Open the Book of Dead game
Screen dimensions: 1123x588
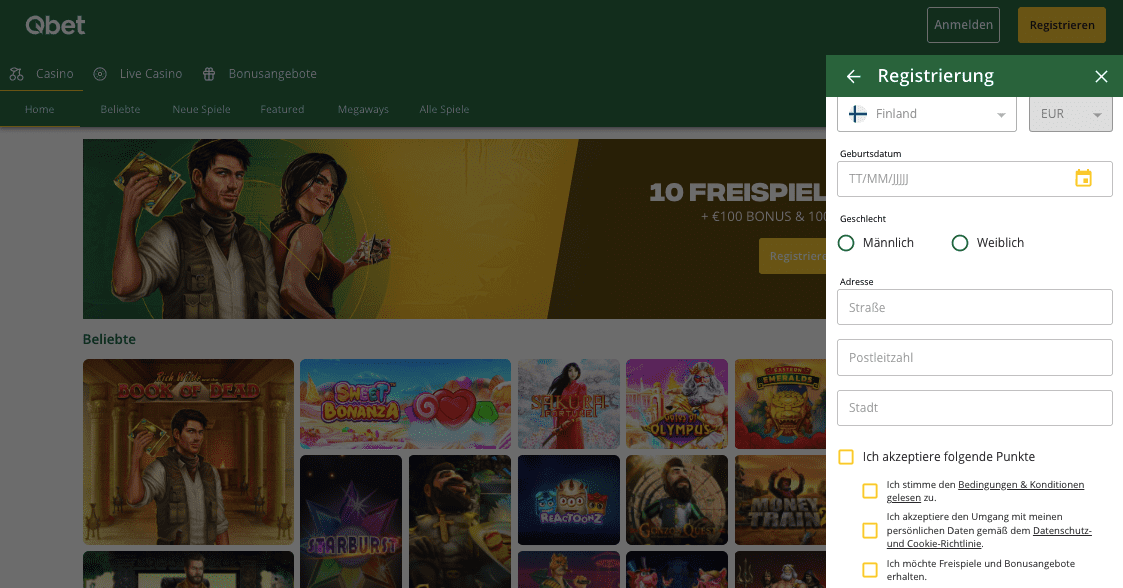pos(188,452)
